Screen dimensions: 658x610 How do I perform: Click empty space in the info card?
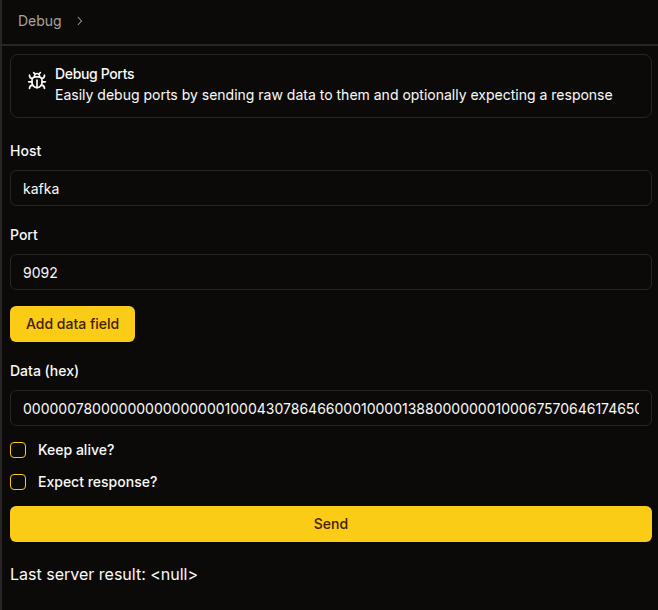click(630, 74)
